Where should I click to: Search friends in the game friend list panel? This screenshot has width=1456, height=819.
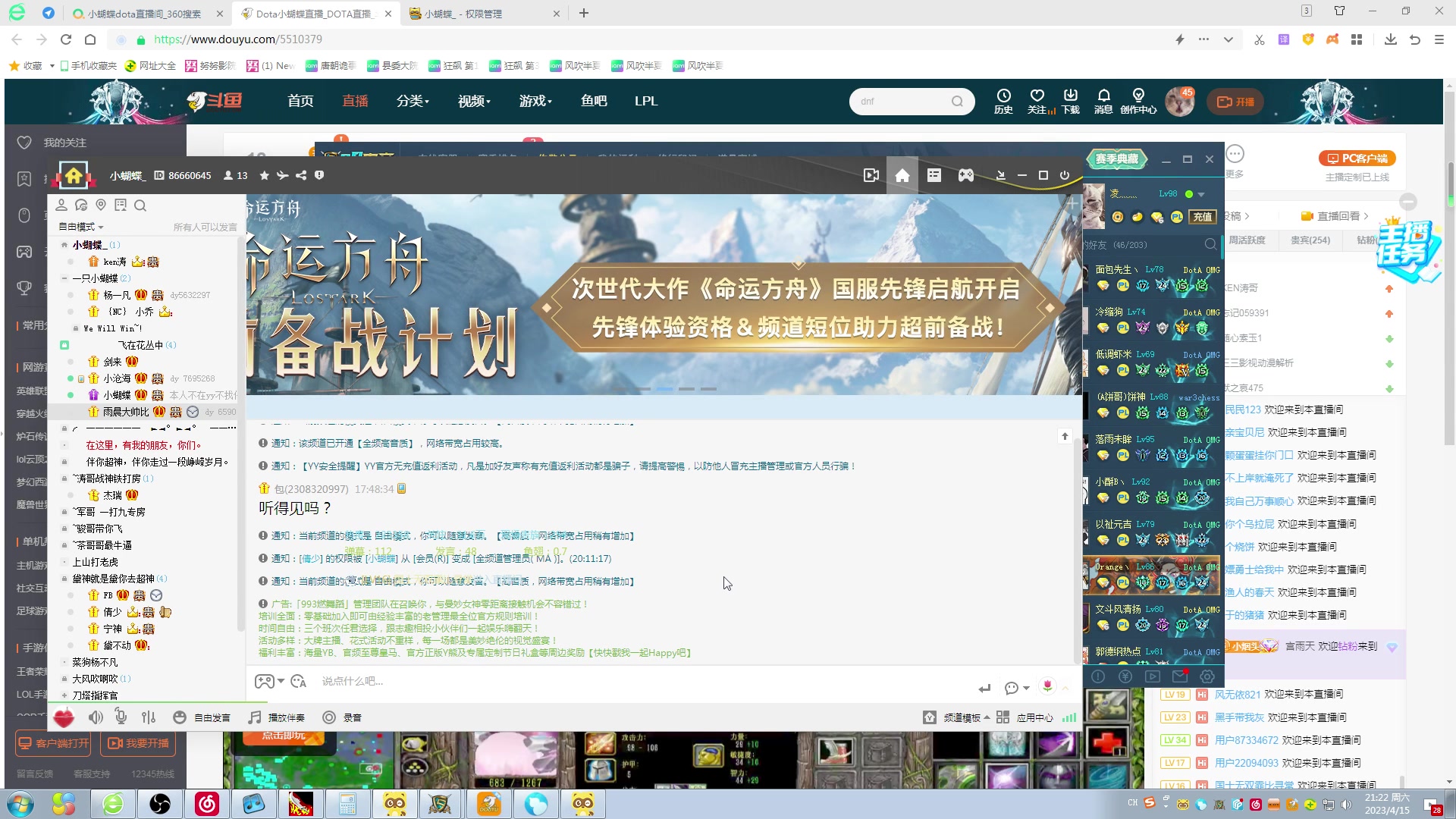(1210, 244)
